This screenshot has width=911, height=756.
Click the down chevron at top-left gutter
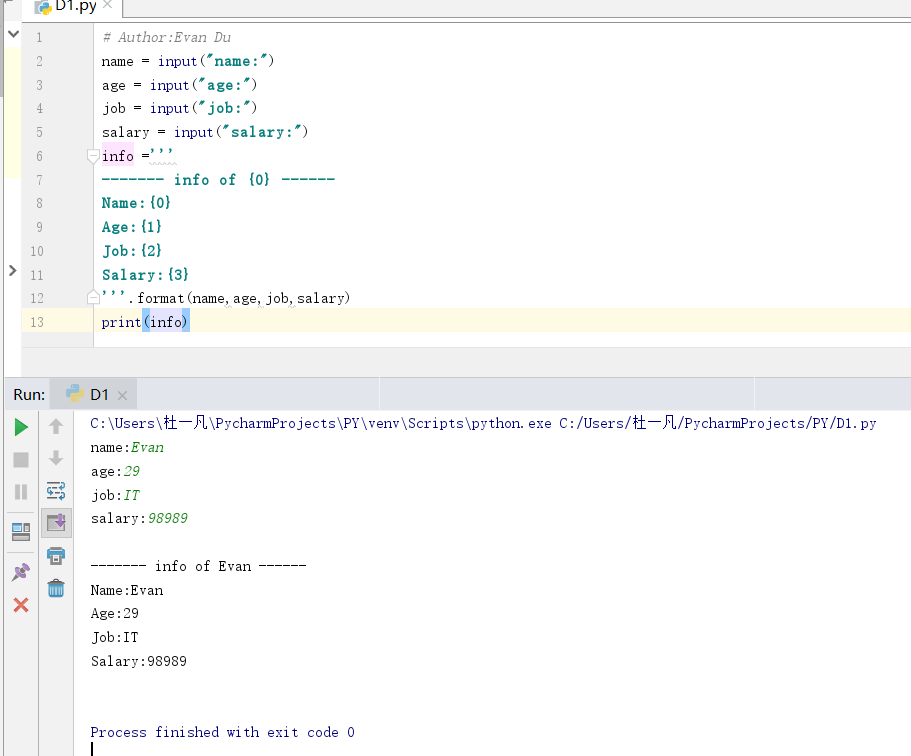click(x=12, y=34)
